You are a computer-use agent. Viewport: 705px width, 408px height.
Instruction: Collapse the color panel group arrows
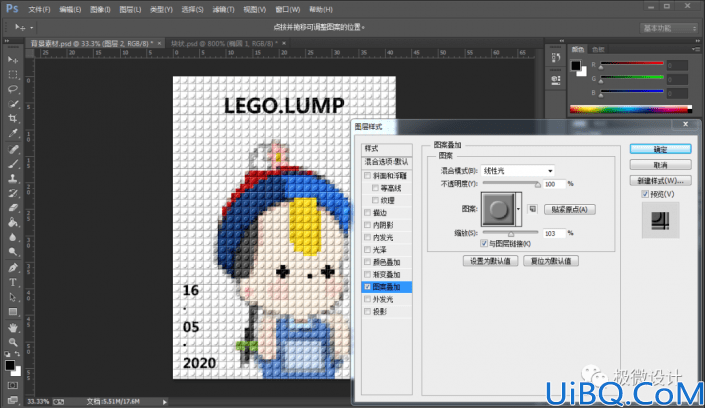coord(696,40)
